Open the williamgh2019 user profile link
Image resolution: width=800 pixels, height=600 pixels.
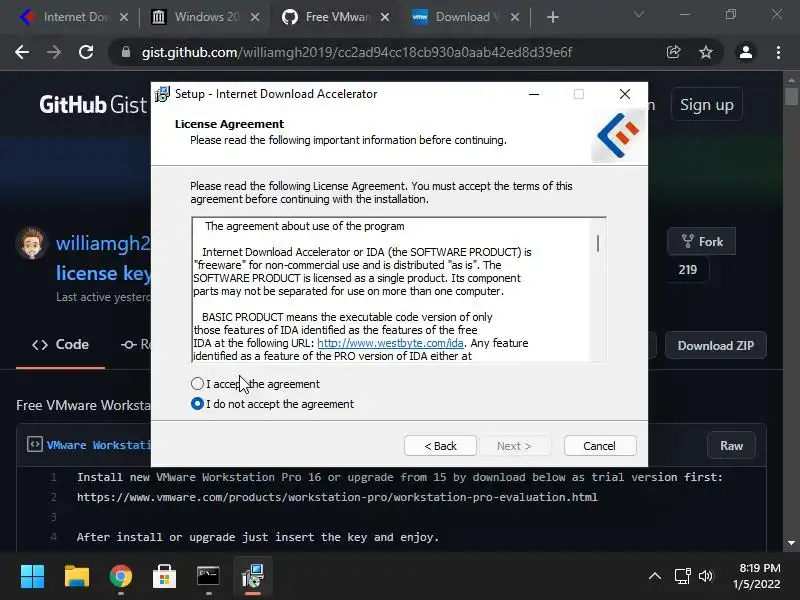pos(103,243)
